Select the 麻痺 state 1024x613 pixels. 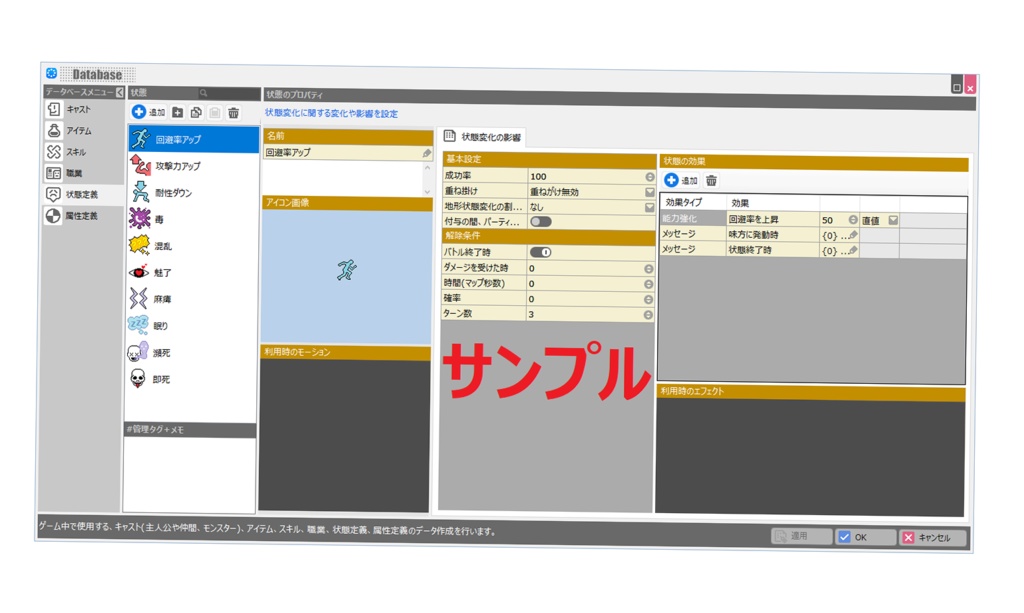point(193,300)
